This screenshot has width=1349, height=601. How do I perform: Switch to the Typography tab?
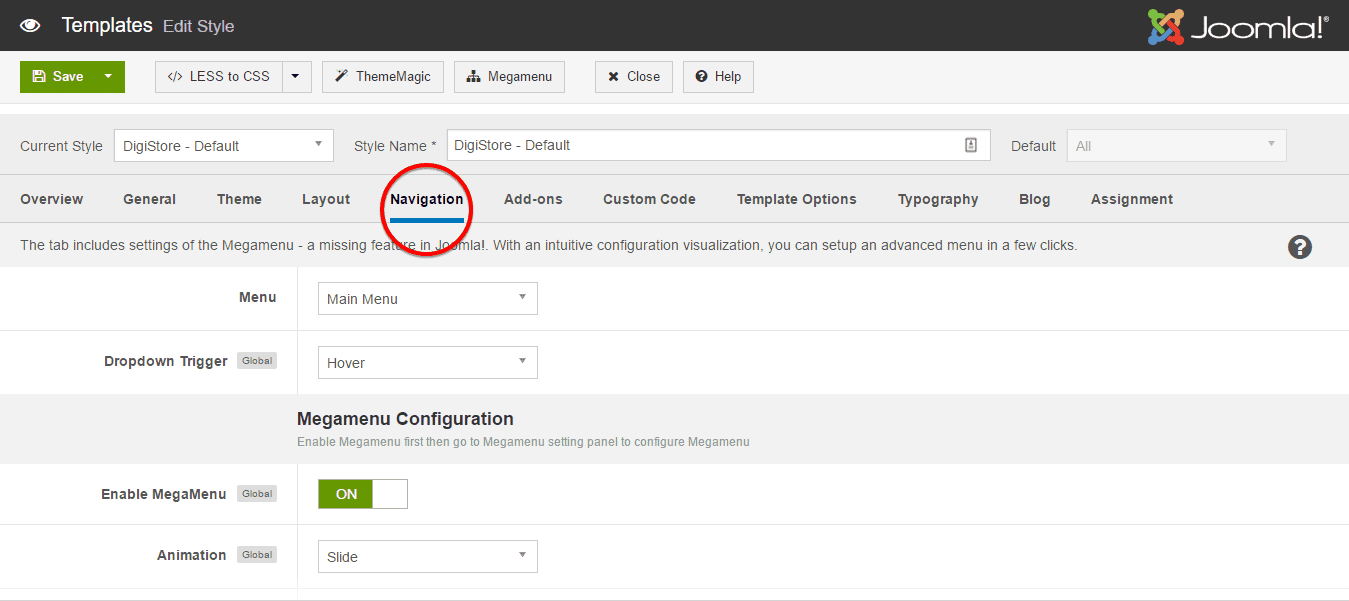coord(937,199)
